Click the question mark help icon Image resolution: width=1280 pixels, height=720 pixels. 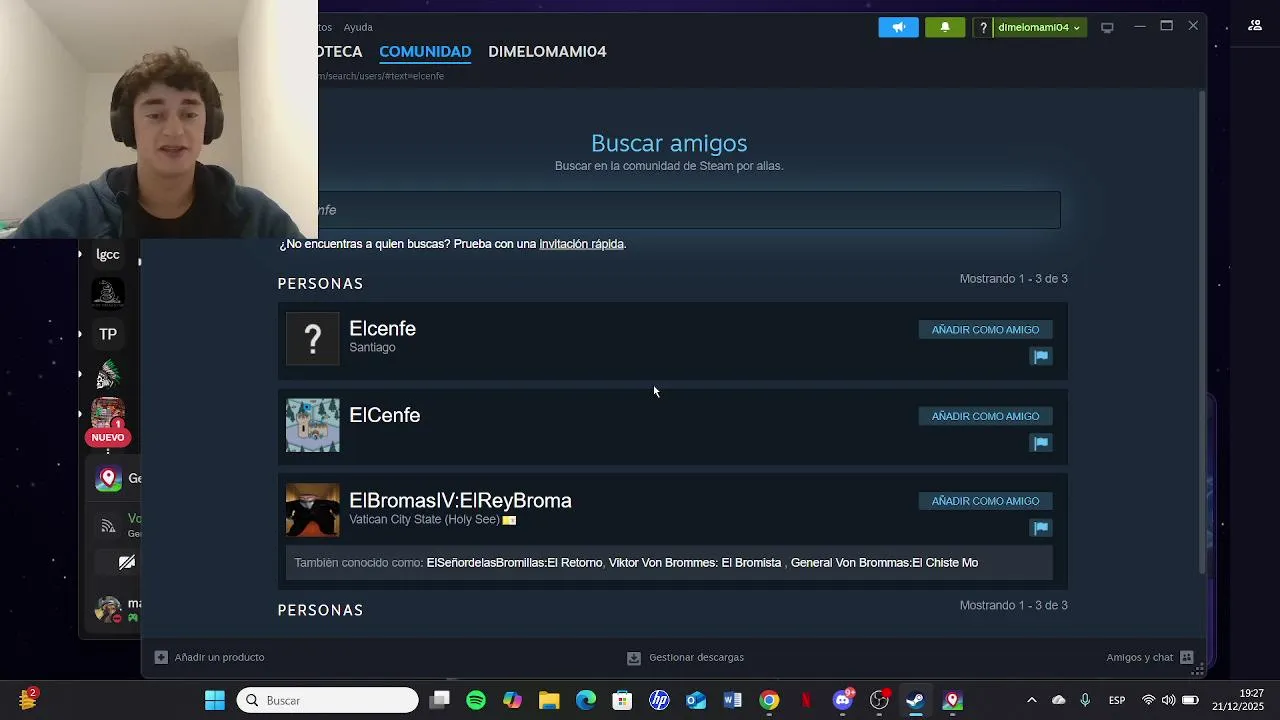[983, 27]
